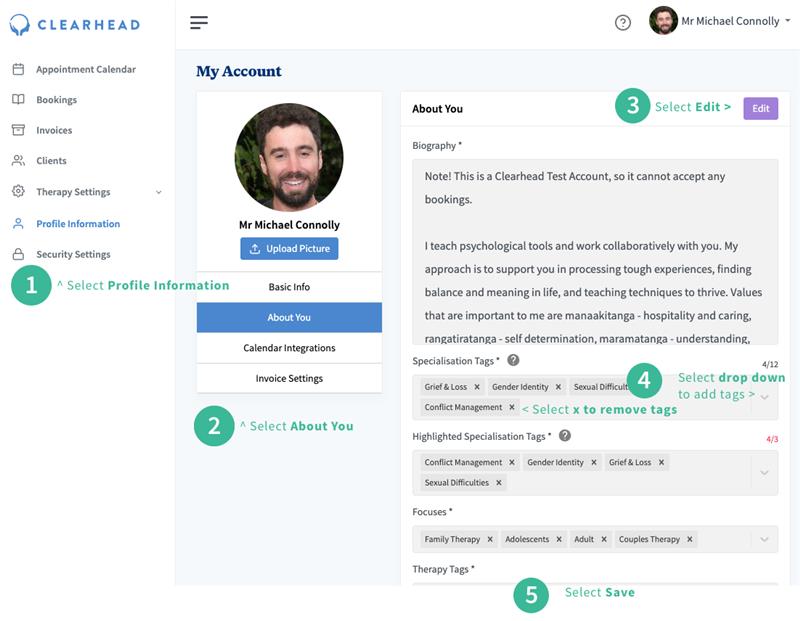Click the purple Edit button

(760, 109)
